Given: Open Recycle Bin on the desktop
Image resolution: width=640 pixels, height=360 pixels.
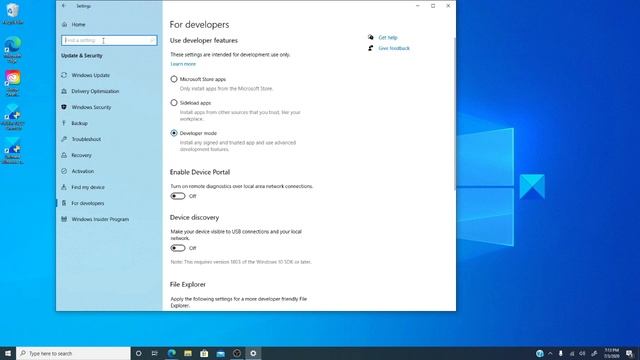Looking at the screenshot, I should coord(13,13).
